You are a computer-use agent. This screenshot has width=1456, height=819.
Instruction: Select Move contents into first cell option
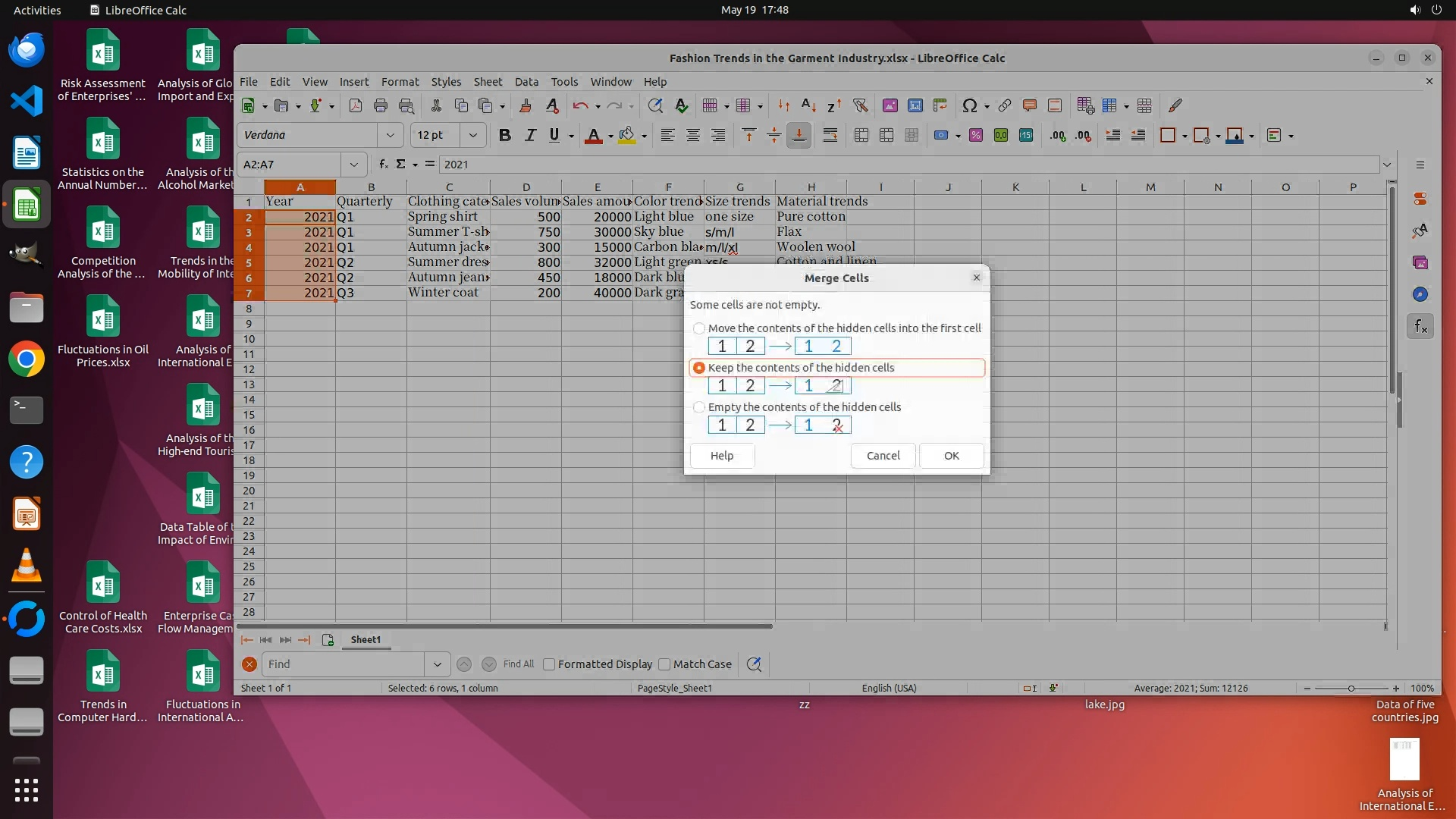click(x=699, y=328)
